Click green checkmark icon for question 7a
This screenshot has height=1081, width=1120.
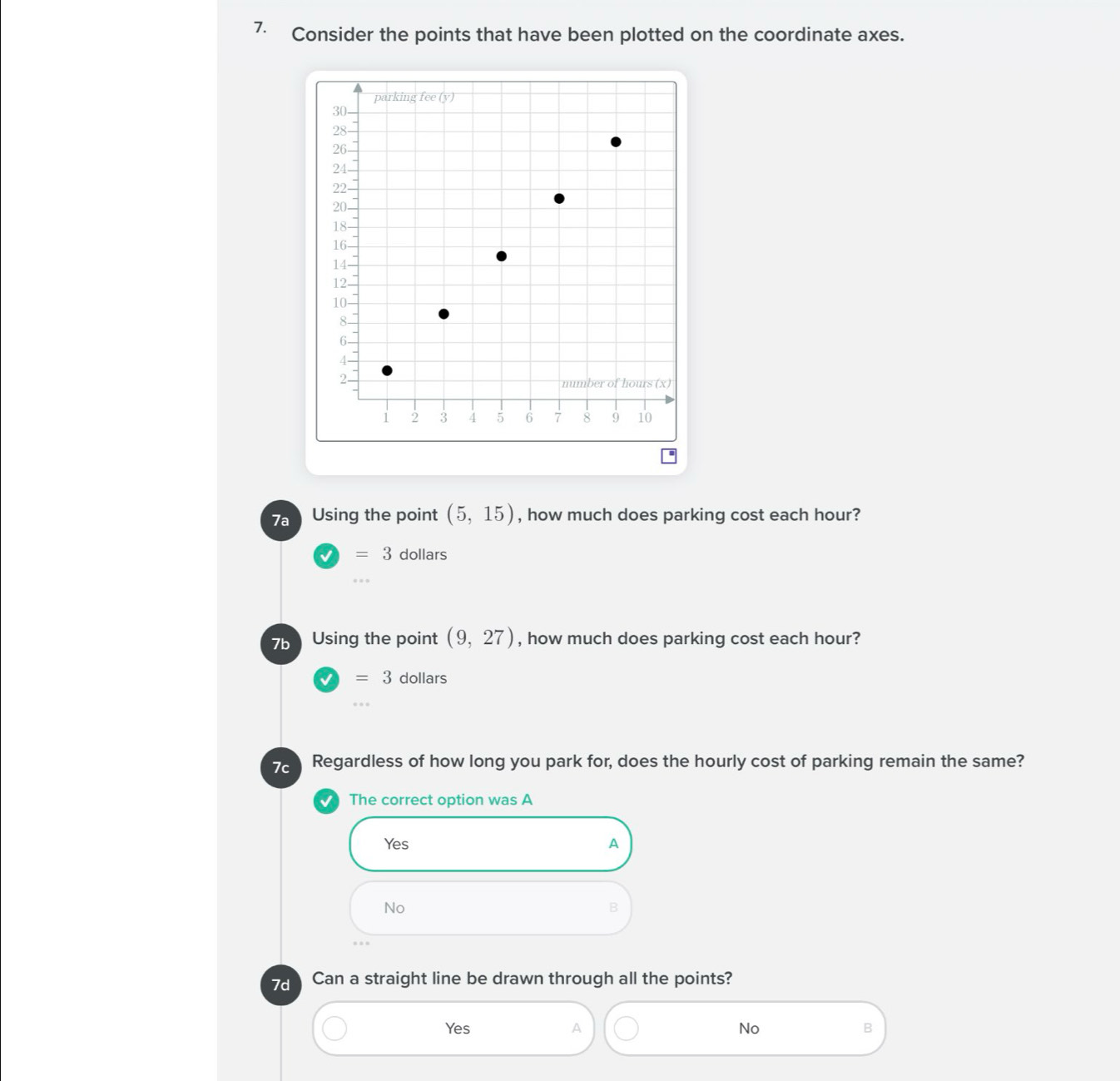(326, 555)
